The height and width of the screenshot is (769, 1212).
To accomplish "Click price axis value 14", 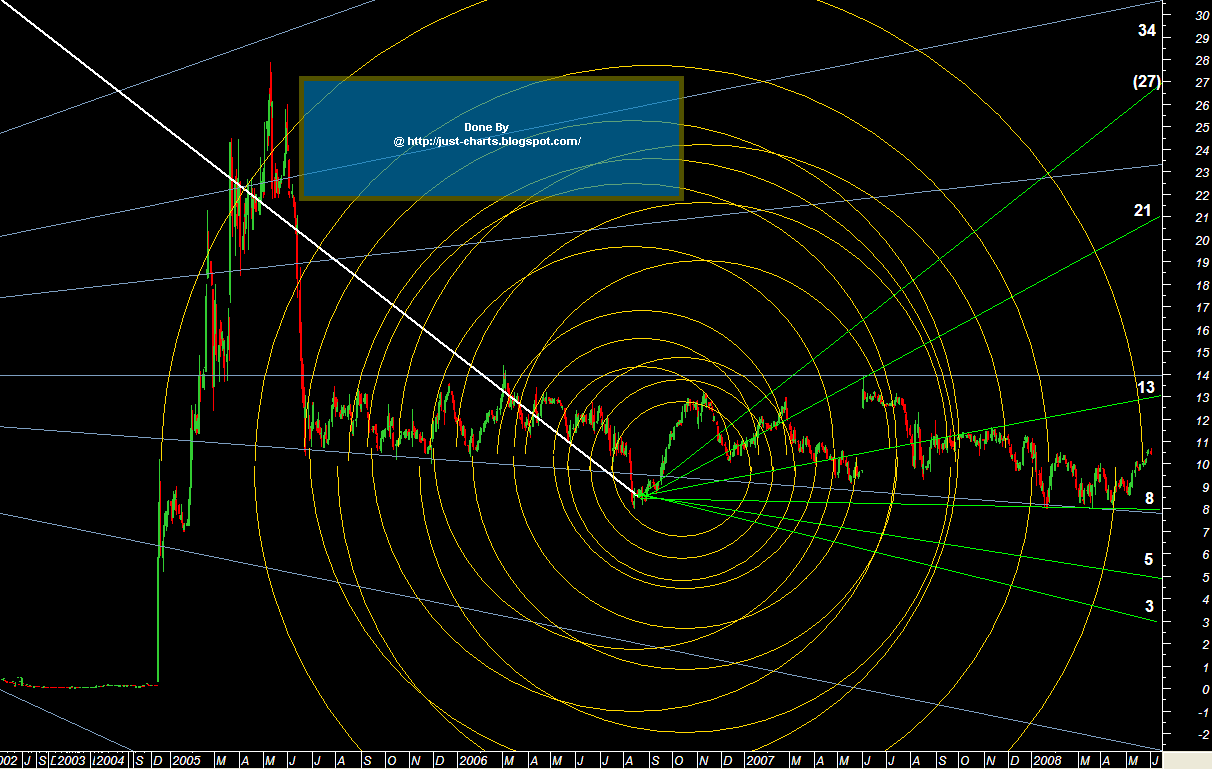I will pos(1202,375).
